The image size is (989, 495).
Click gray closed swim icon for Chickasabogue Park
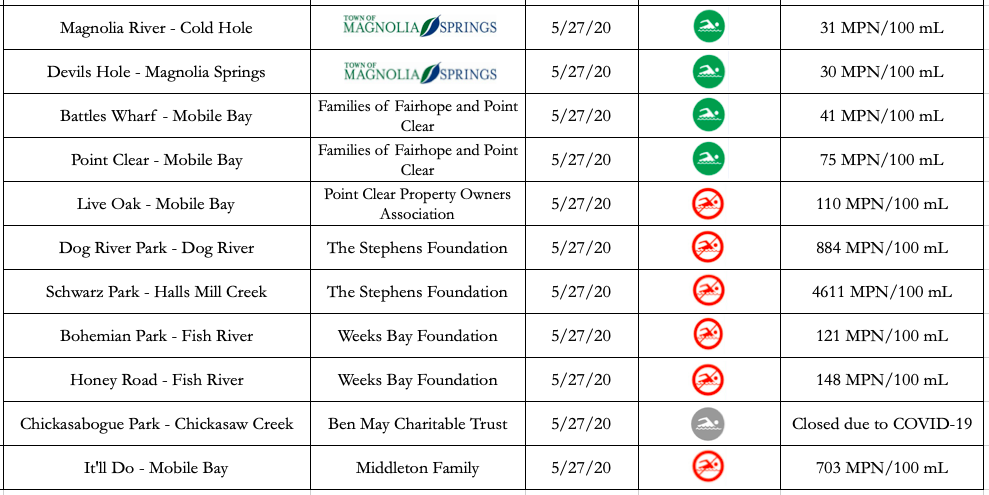708,424
